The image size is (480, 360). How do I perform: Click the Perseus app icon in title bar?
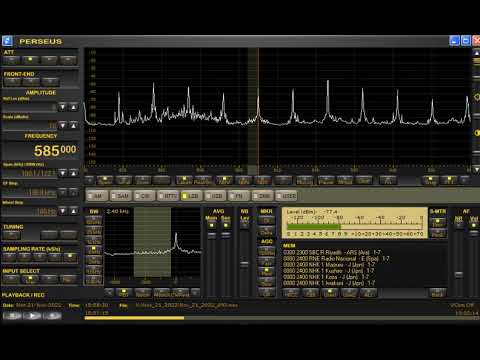tap(7, 41)
